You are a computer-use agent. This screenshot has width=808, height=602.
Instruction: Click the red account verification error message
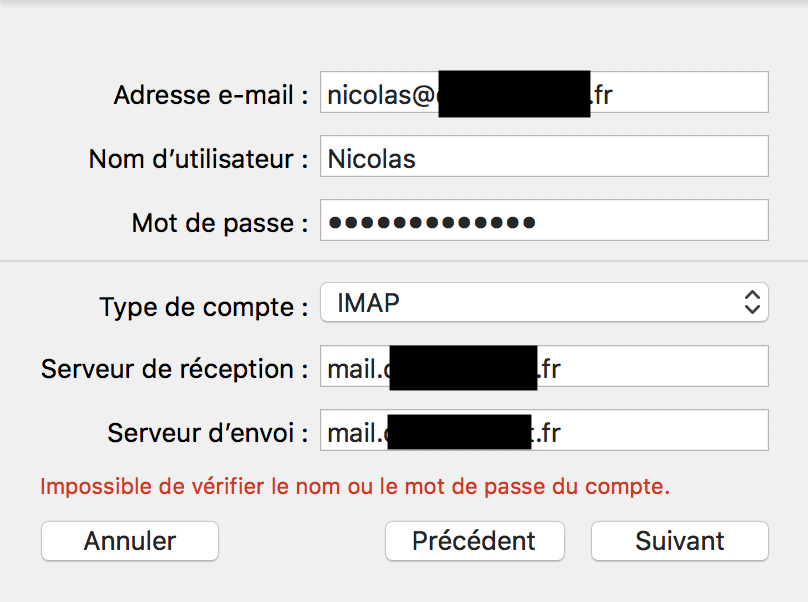point(355,487)
